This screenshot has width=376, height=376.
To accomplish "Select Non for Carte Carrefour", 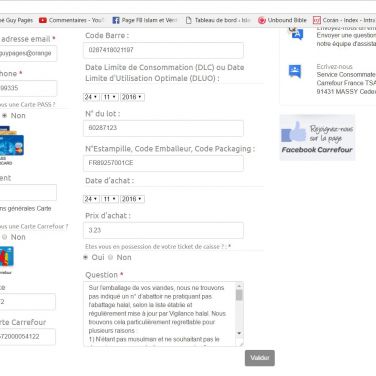I will pos(5,237).
